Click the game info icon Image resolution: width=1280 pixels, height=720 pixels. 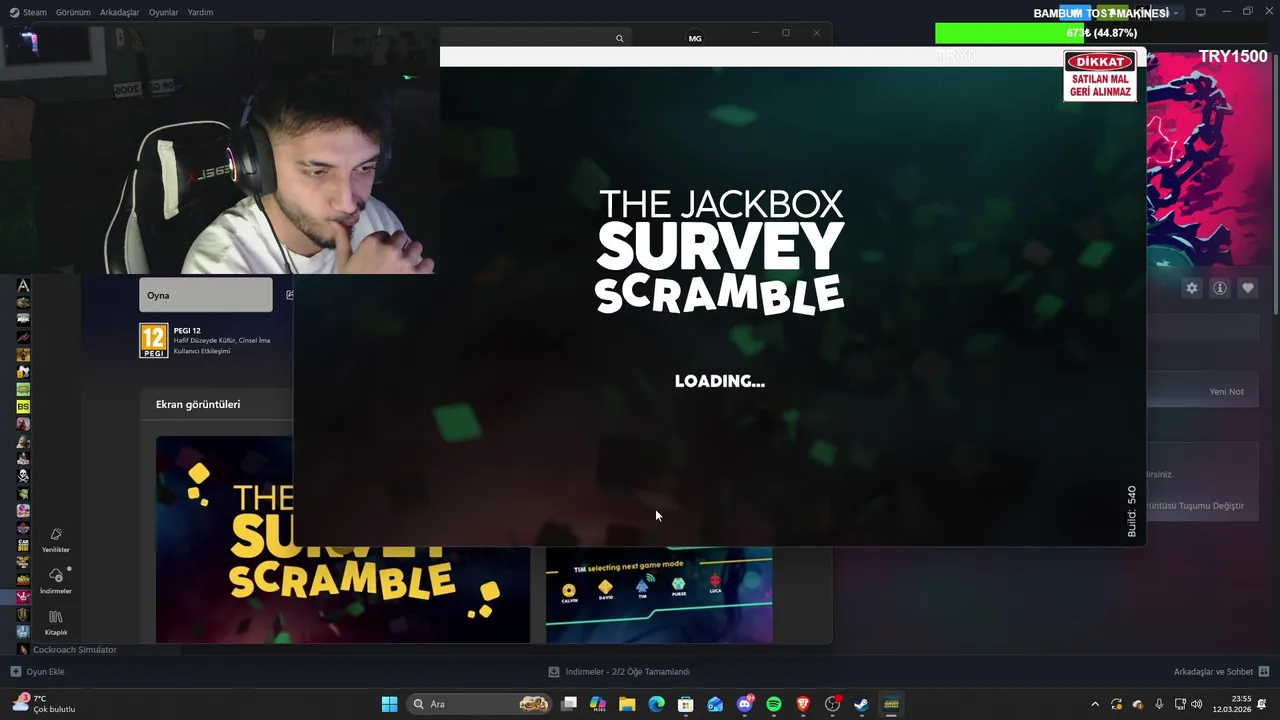(x=1220, y=288)
